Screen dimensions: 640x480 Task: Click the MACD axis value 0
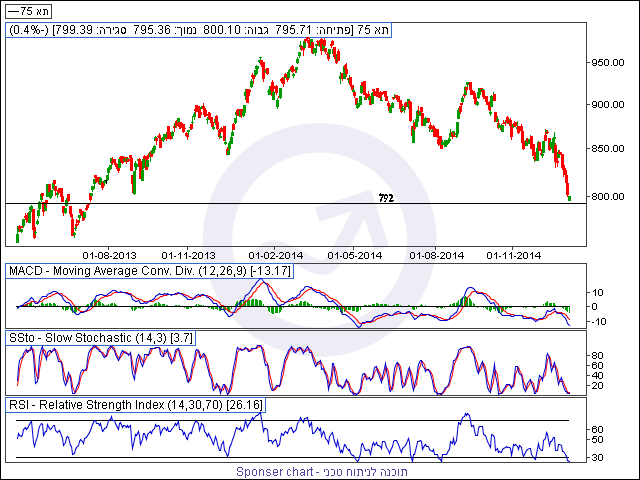point(594,307)
